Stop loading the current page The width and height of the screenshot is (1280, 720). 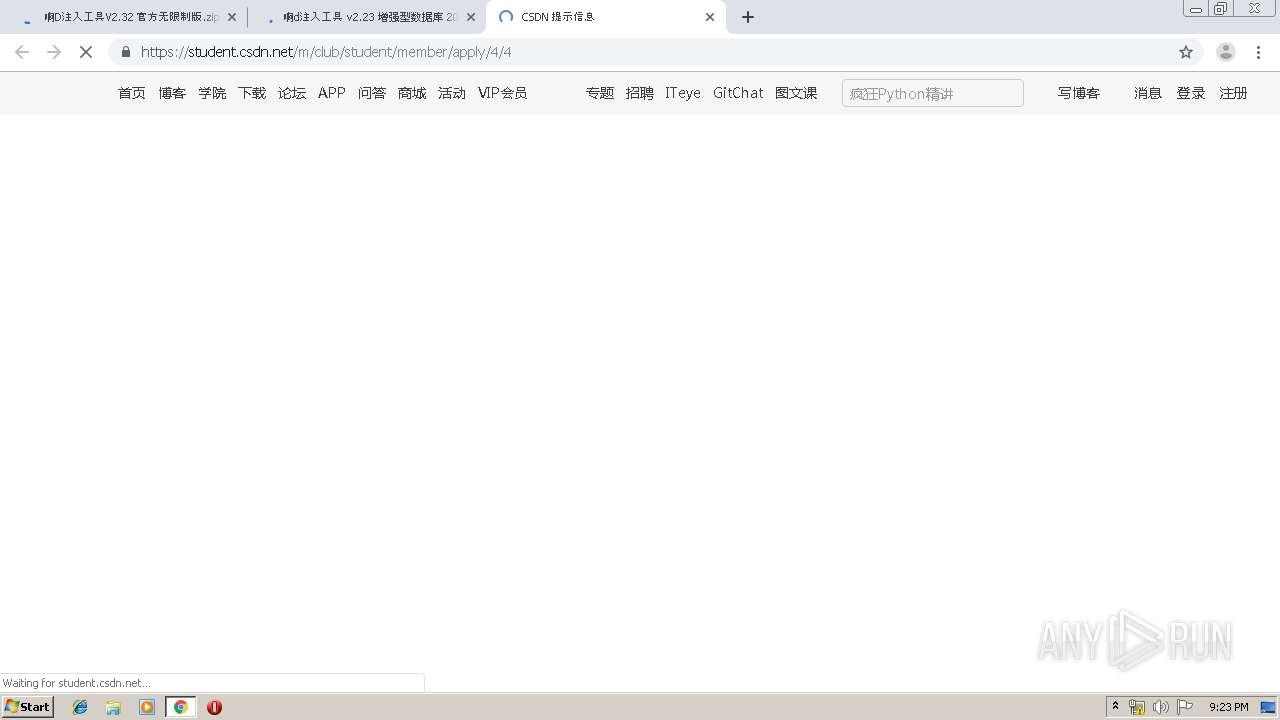[86, 52]
